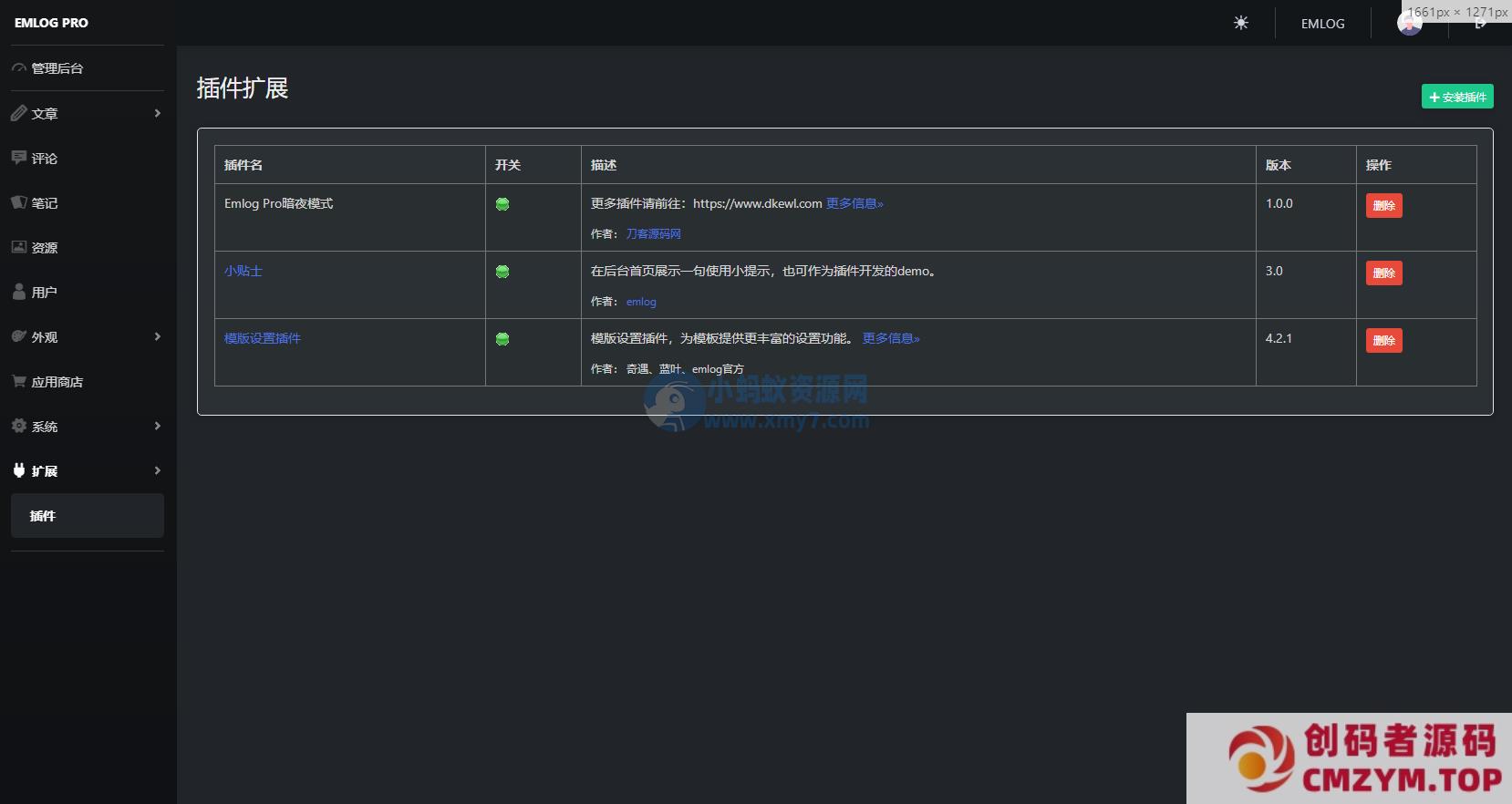Click the sun theme toggle icon
Image resolution: width=1512 pixels, height=804 pixels.
[x=1240, y=23]
